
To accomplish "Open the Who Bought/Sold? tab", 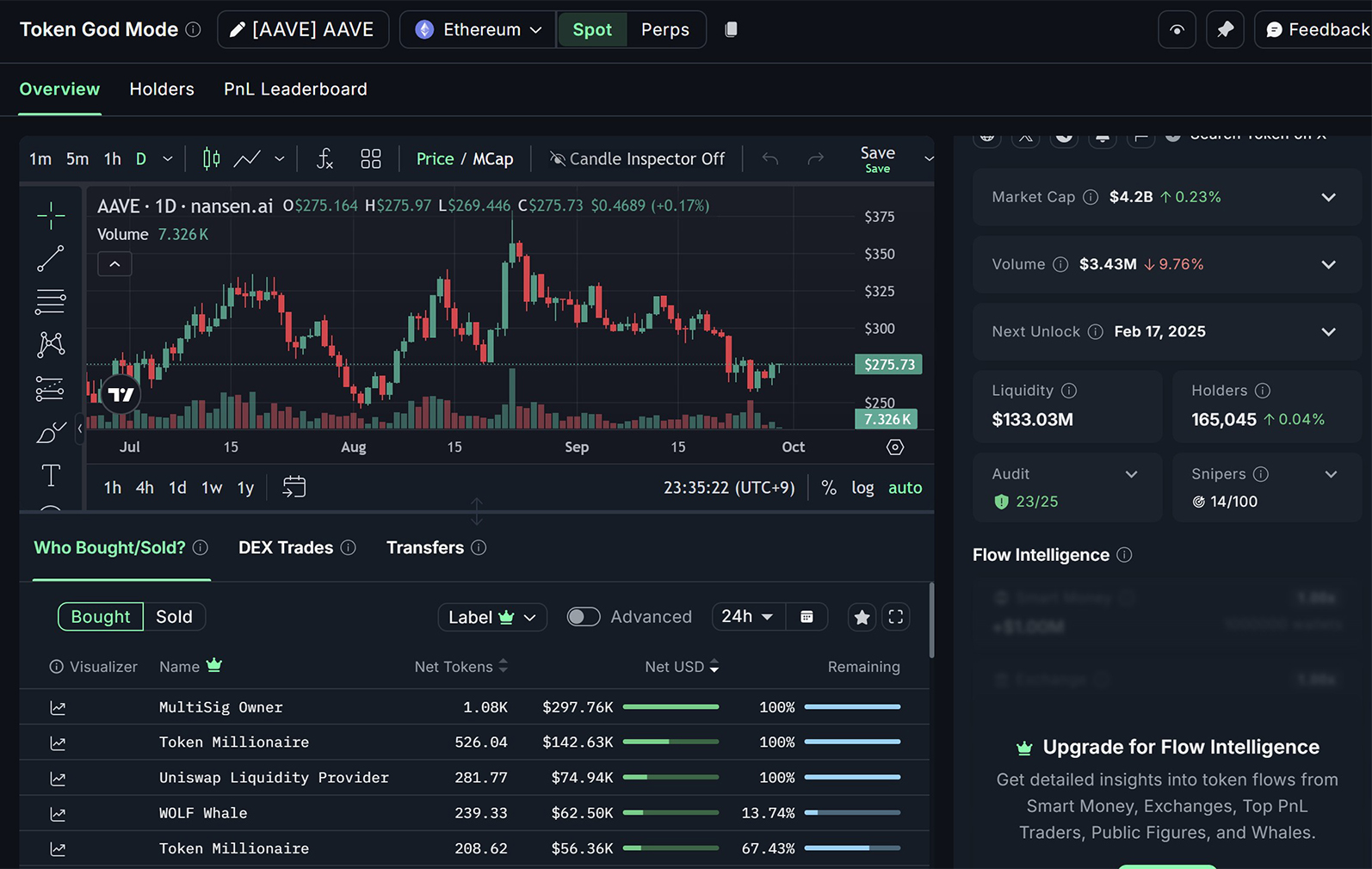I will 109,548.
